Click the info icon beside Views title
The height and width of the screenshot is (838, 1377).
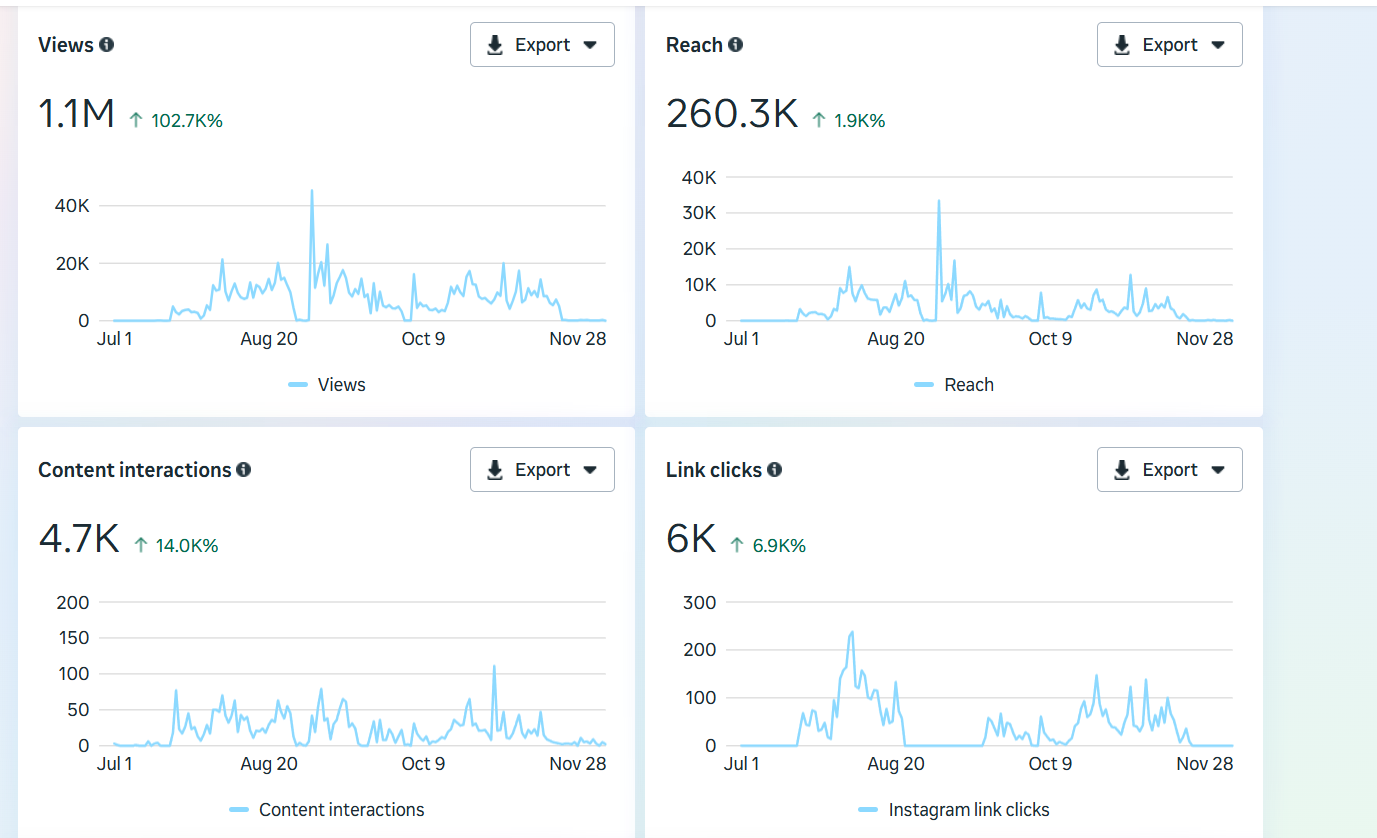click(x=106, y=45)
